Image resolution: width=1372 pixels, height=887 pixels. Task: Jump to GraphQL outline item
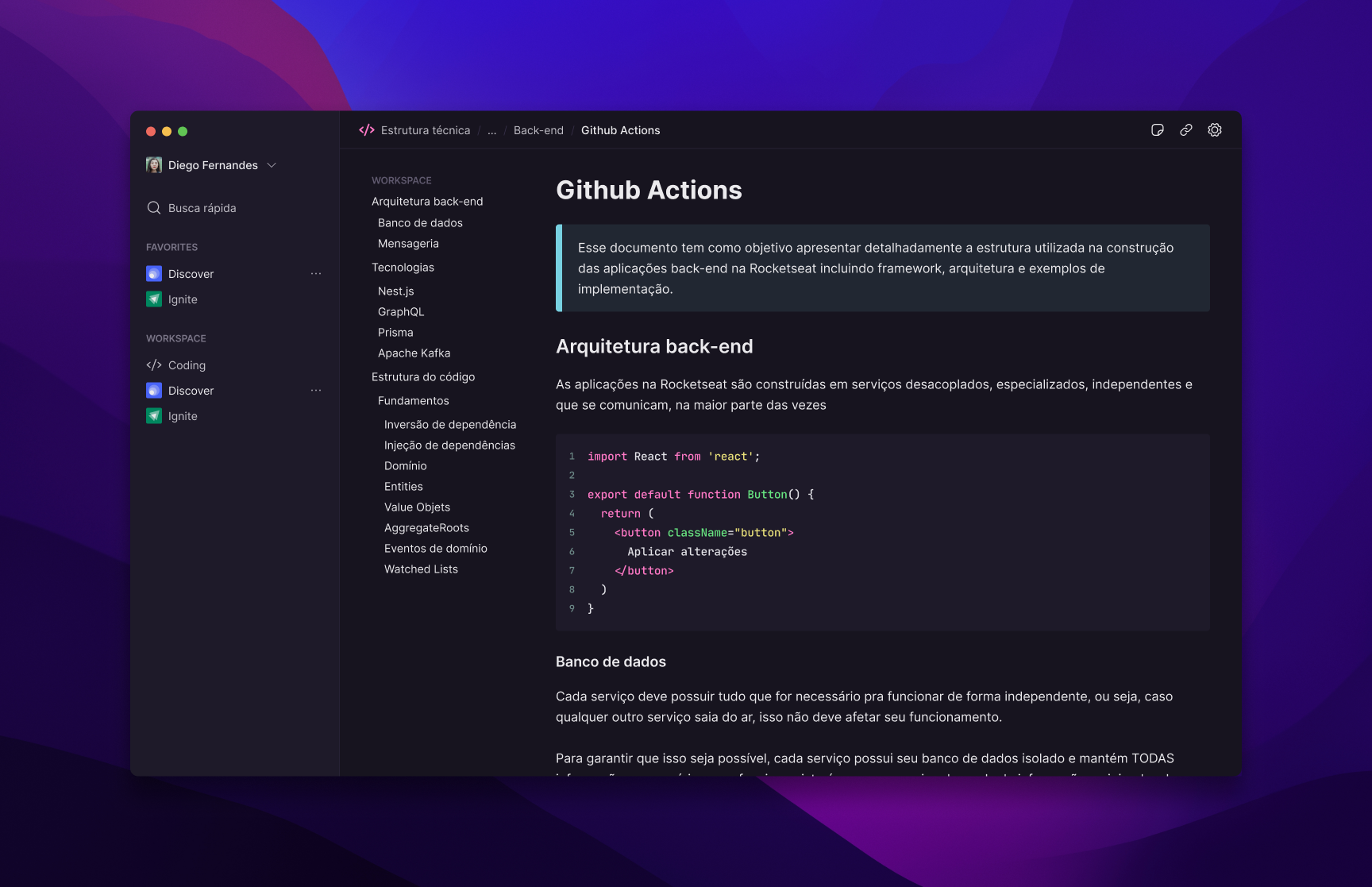401,312
